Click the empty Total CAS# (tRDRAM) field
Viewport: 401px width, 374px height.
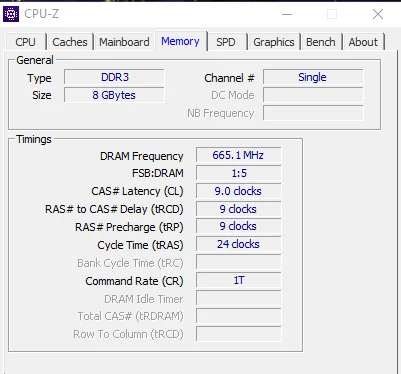click(x=239, y=316)
